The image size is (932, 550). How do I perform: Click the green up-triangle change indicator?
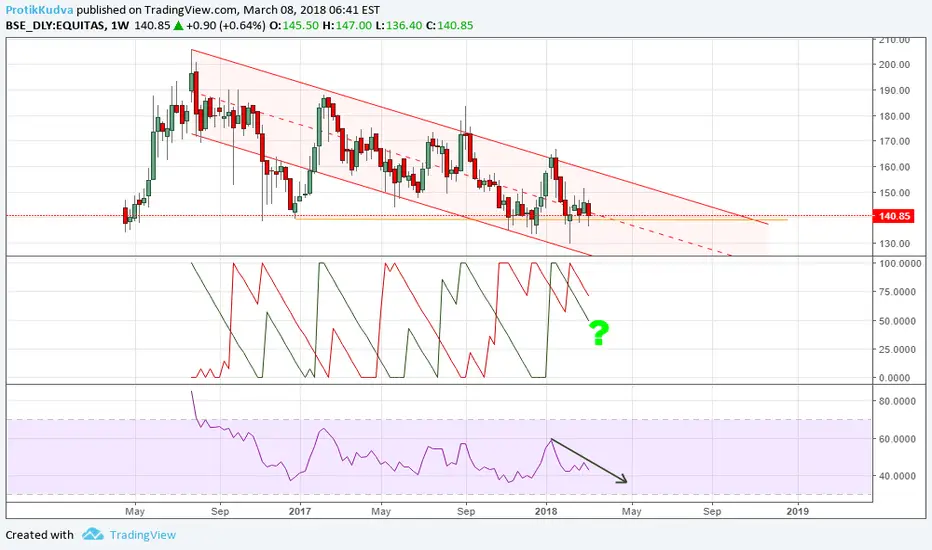pos(178,26)
